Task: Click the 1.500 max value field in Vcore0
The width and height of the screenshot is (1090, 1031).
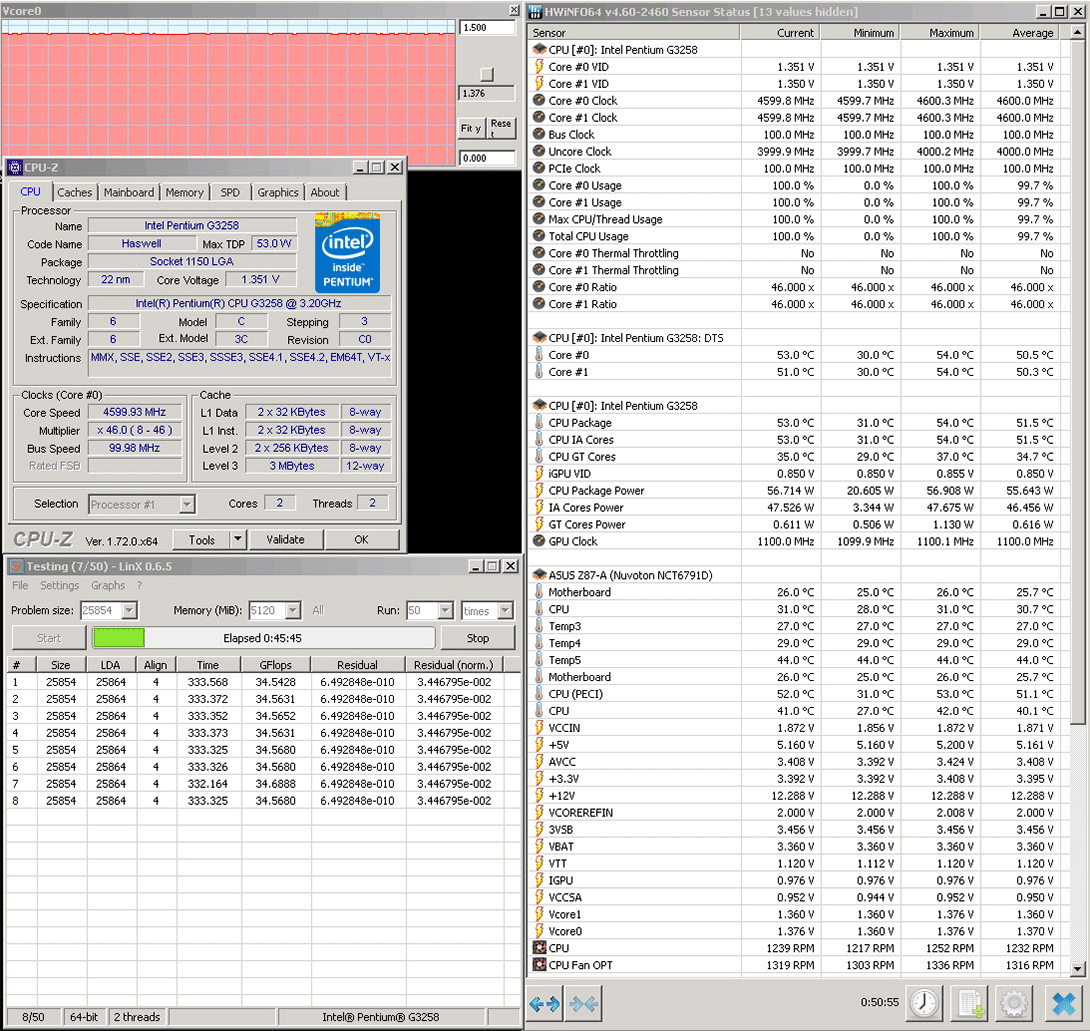Action: tap(487, 28)
